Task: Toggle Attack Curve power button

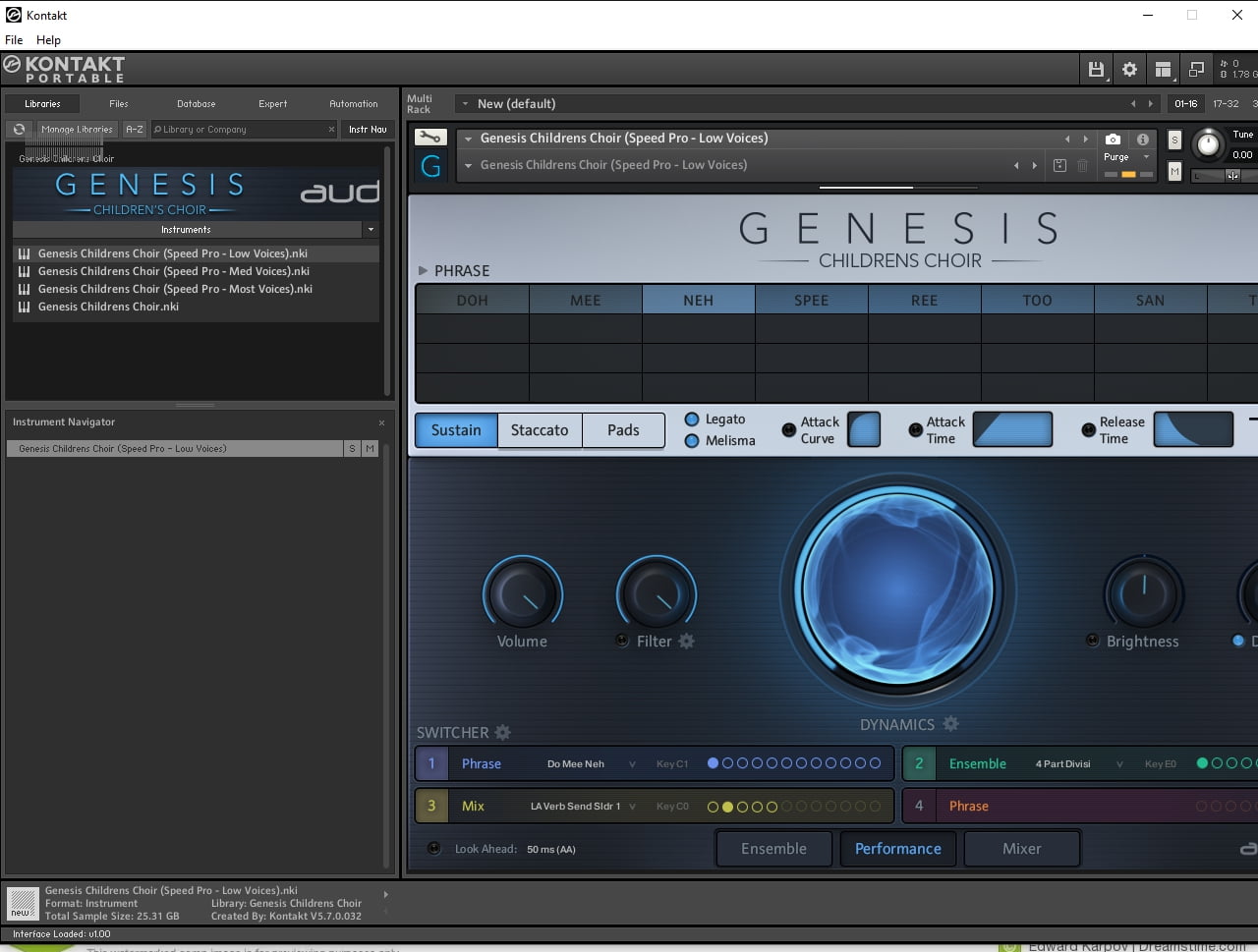Action: click(788, 429)
